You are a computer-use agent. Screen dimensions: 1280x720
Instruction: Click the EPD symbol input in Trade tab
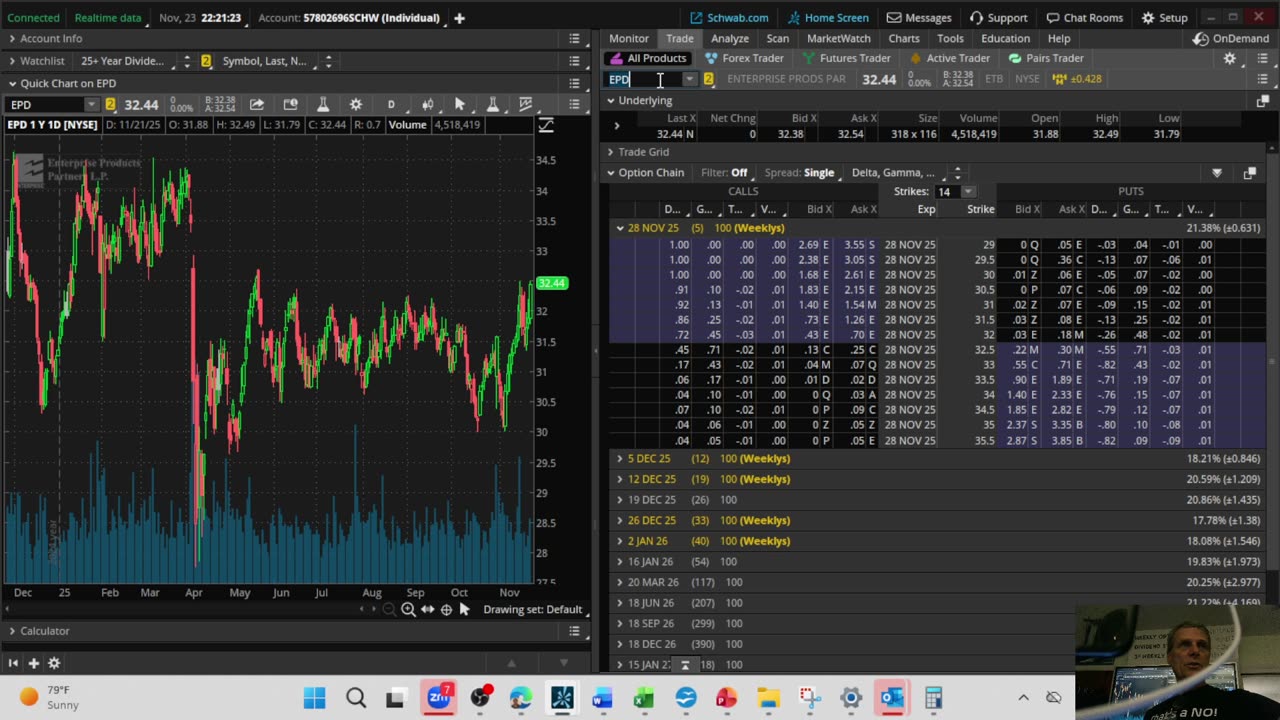644,80
